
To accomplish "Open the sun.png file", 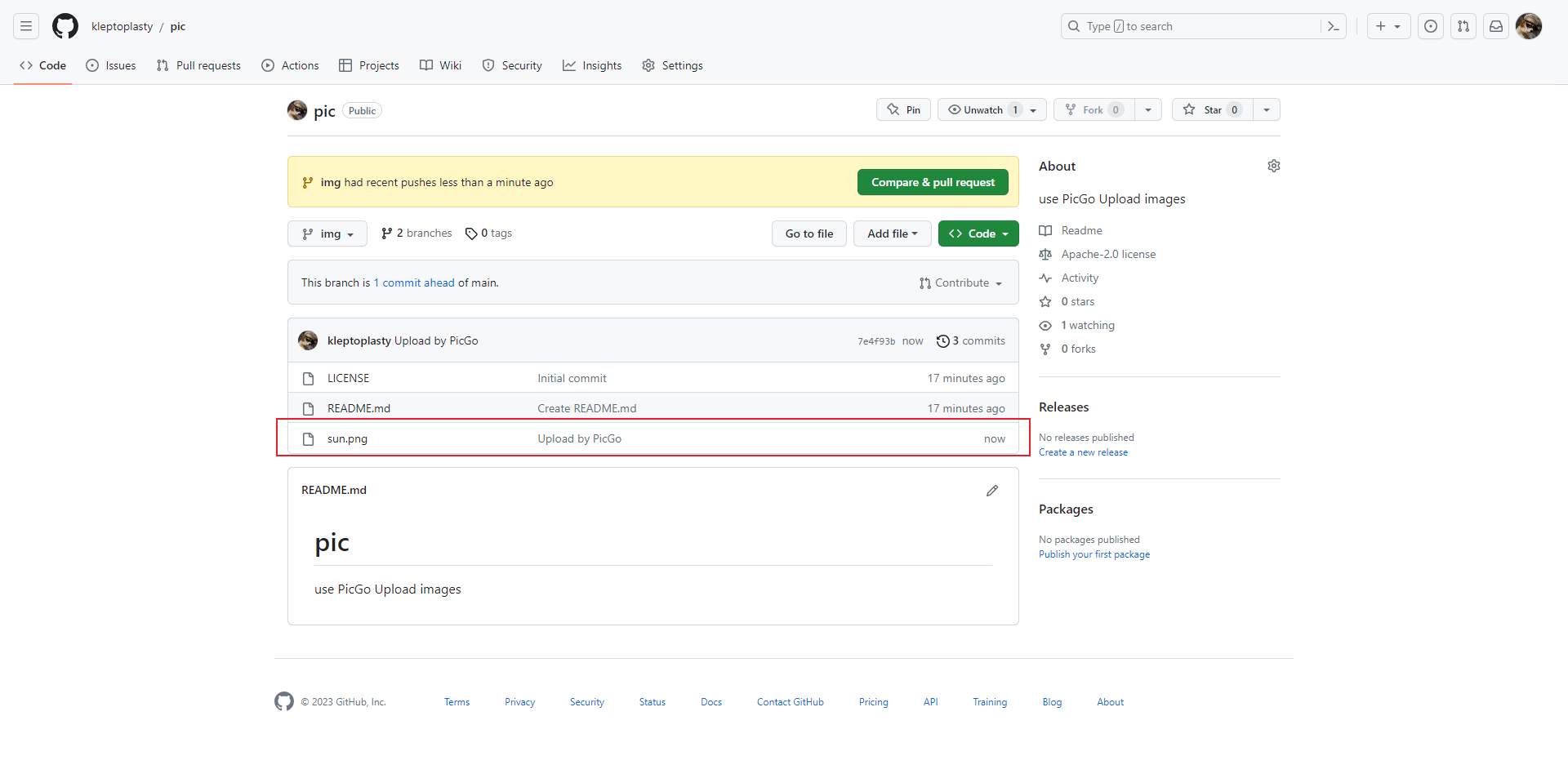I will (347, 438).
